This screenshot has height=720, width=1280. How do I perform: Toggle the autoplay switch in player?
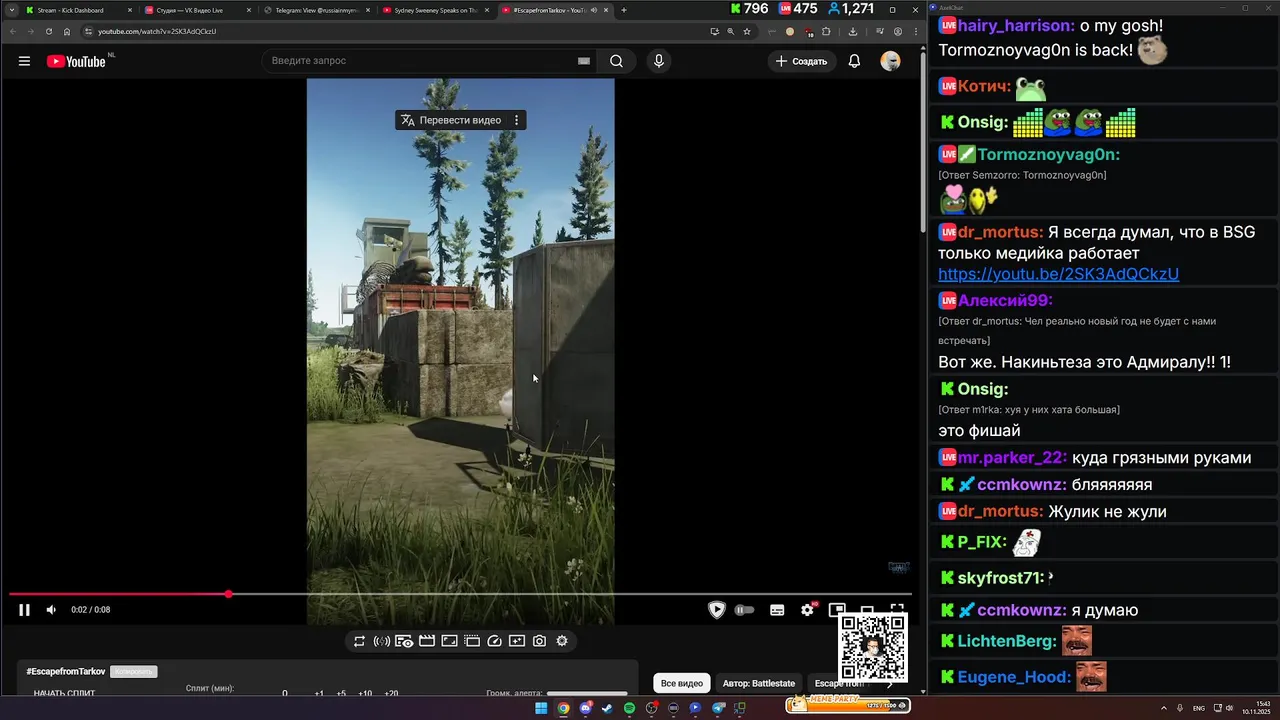744,610
